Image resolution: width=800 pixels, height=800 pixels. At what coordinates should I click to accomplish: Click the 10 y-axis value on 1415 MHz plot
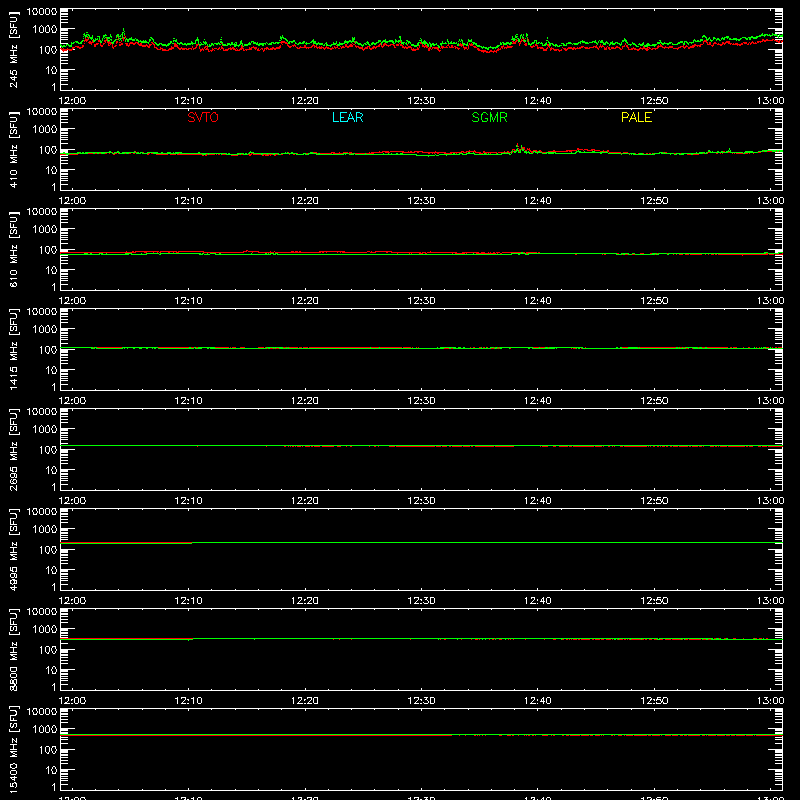pyautogui.click(x=51, y=370)
